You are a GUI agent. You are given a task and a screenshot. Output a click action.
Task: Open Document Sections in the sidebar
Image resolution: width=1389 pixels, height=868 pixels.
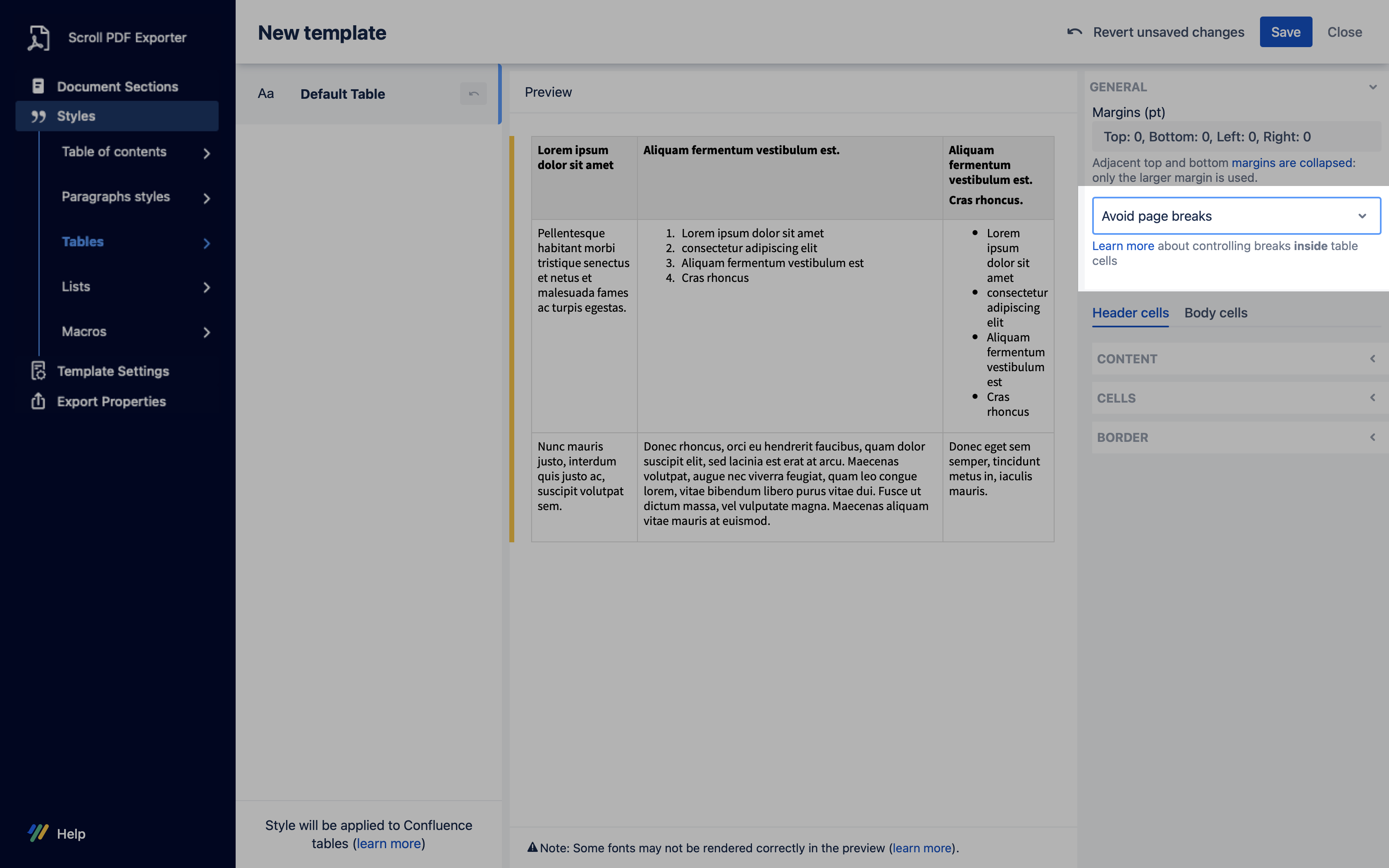[x=117, y=87]
